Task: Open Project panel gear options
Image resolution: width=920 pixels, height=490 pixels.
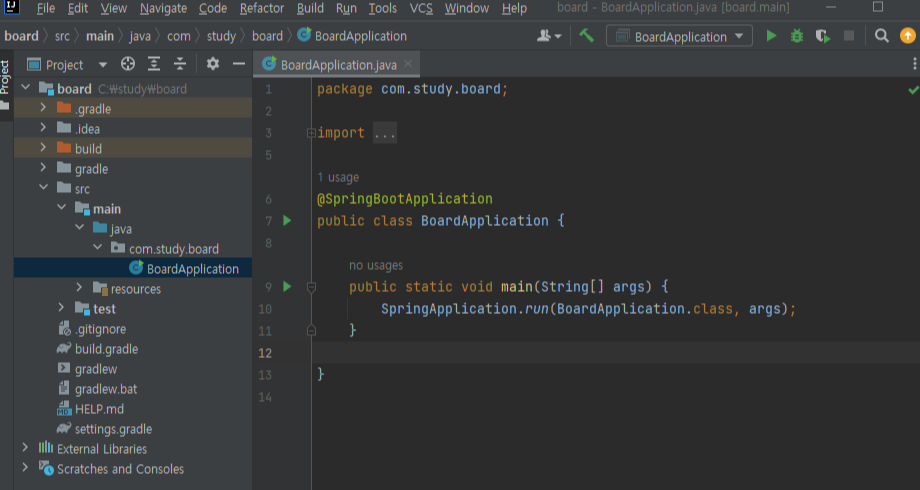Action: (212, 64)
